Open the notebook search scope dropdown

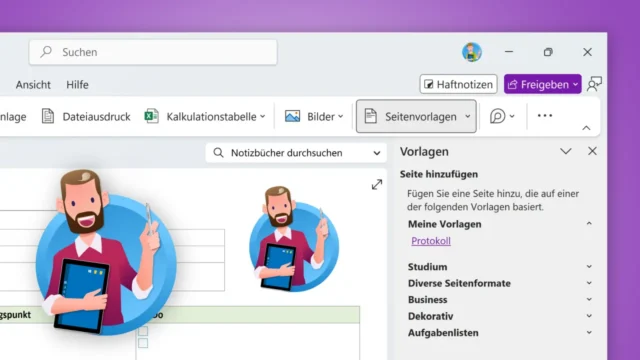click(377, 153)
